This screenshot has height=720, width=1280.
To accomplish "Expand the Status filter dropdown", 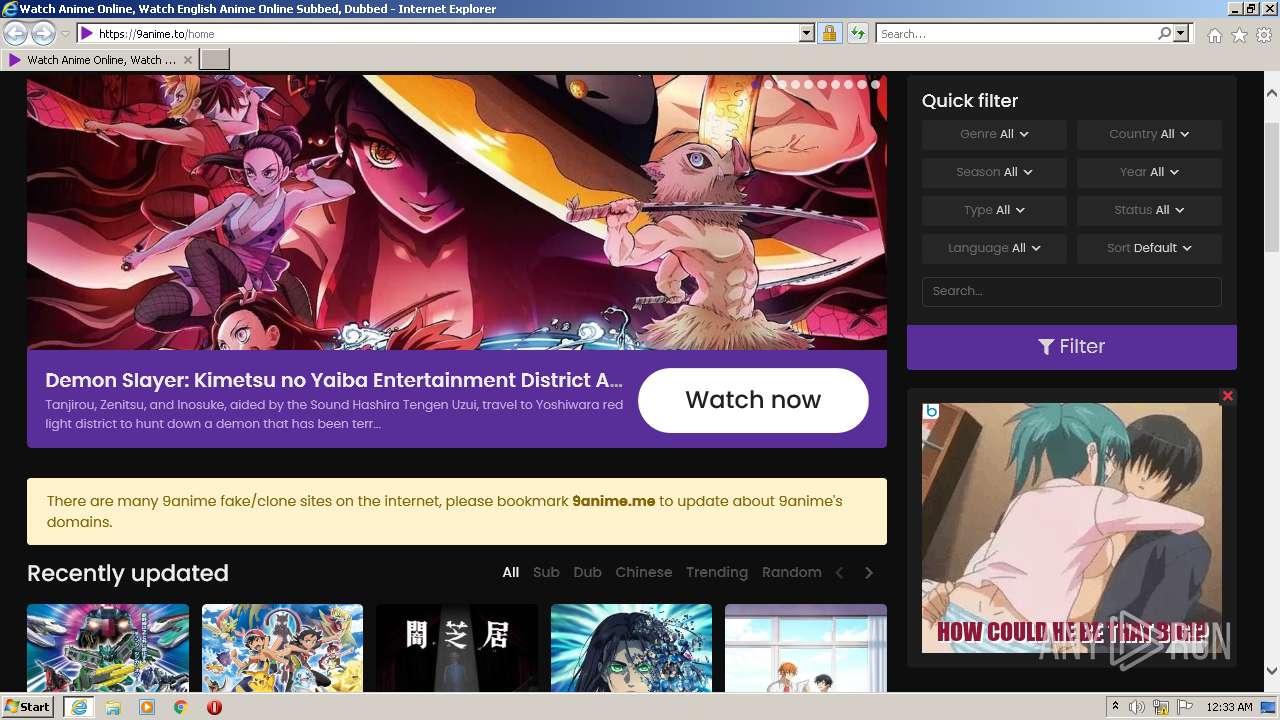I will click(x=1149, y=210).
